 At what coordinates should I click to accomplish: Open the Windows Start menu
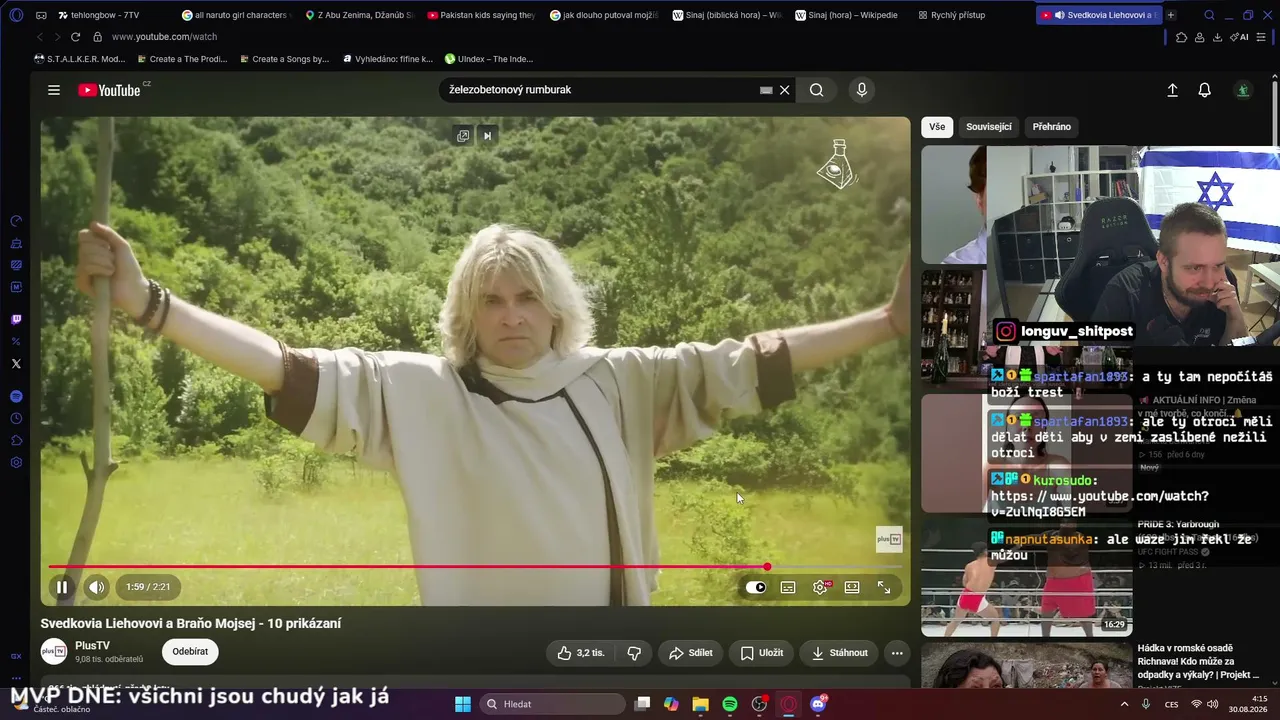(463, 704)
